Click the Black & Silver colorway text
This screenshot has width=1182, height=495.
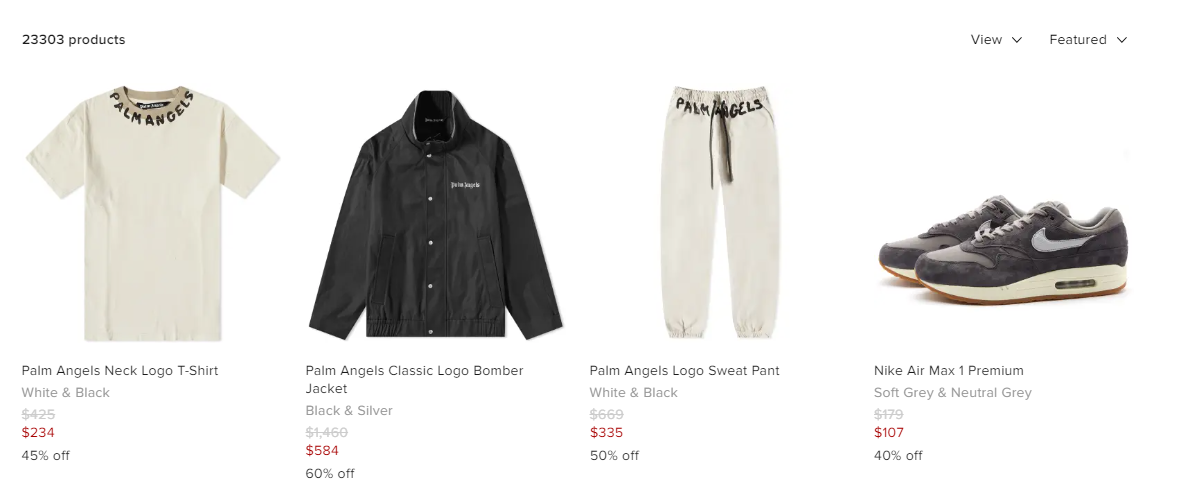click(x=349, y=411)
